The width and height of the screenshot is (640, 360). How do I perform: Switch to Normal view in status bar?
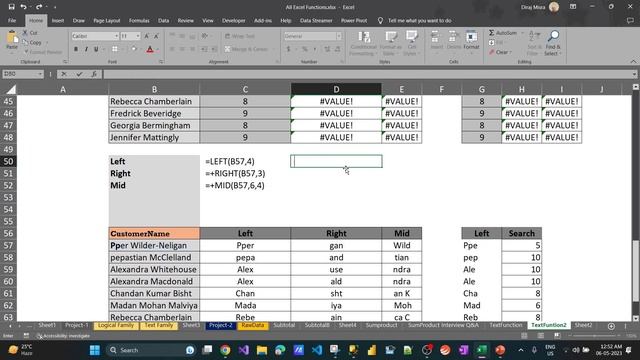[x=524, y=336]
